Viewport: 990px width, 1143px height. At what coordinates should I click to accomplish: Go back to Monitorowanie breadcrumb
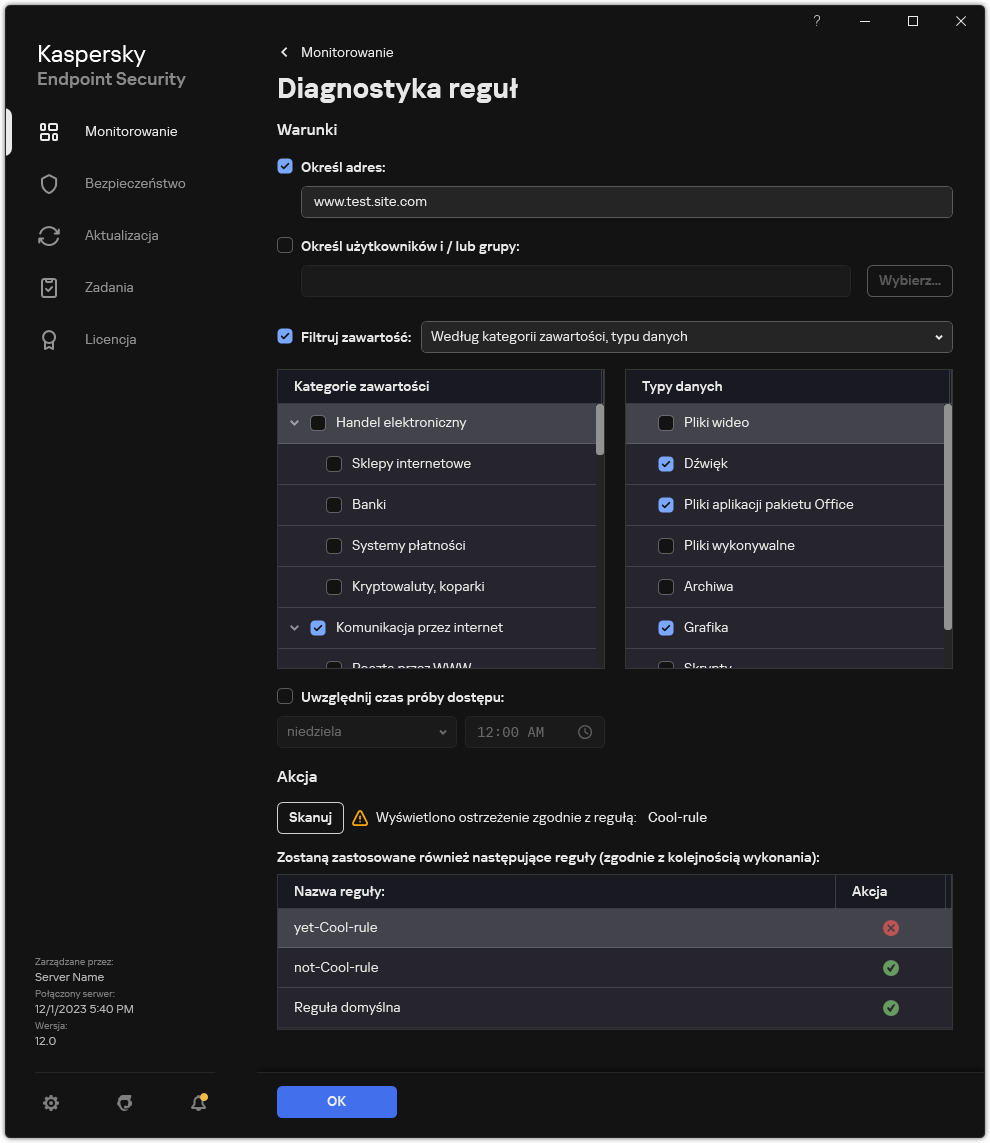click(x=336, y=52)
